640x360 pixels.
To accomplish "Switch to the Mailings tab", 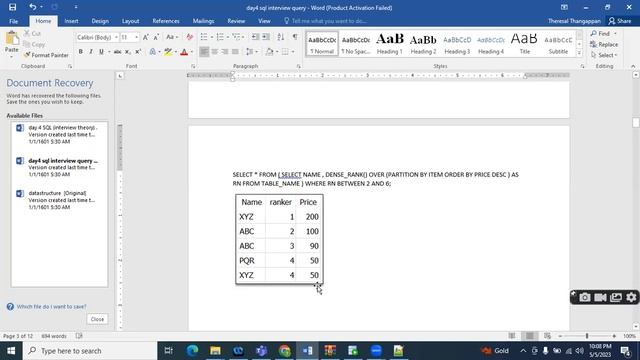I will pos(203,21).
